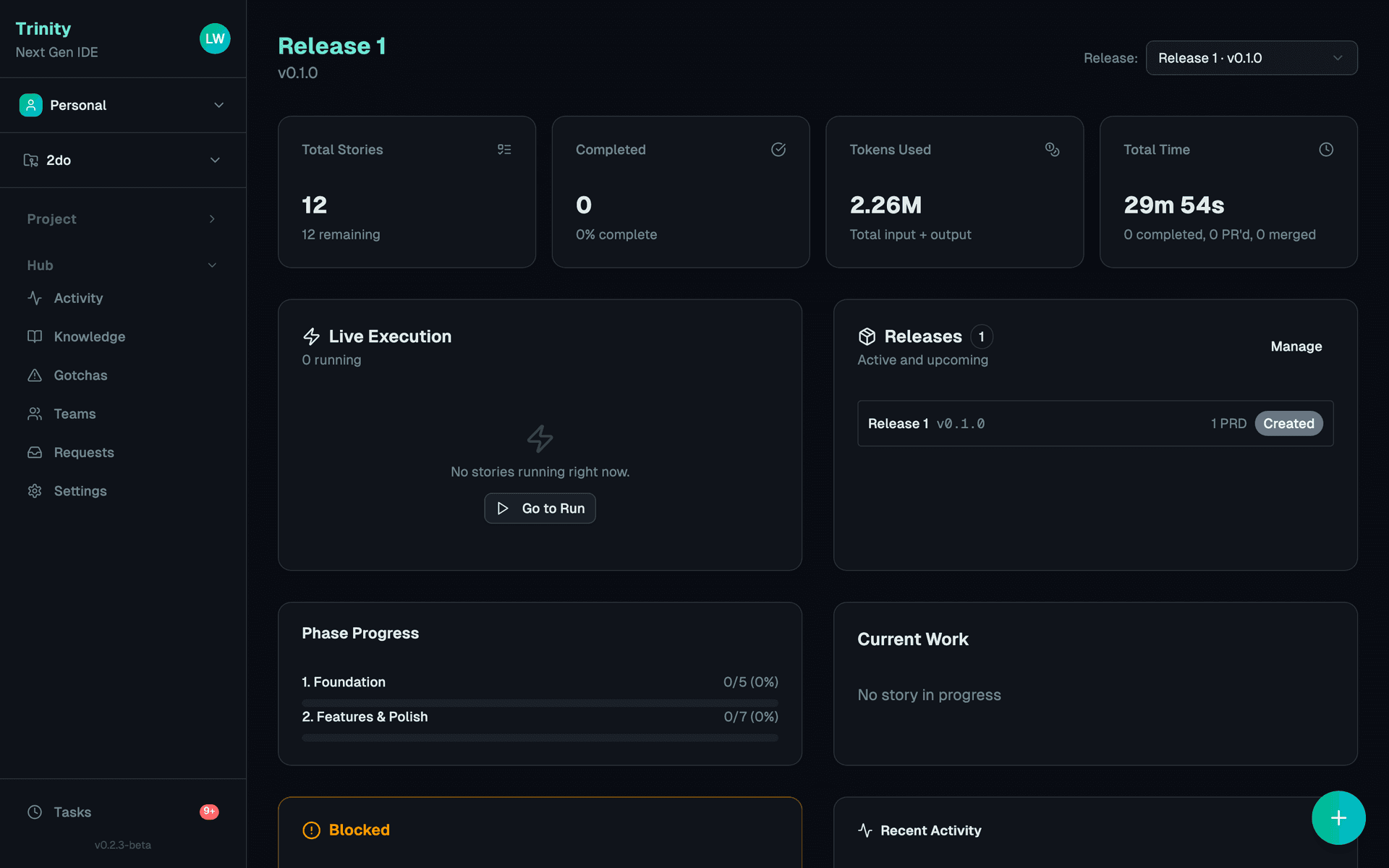Open the 2do project dropdown

coord(123,161)
